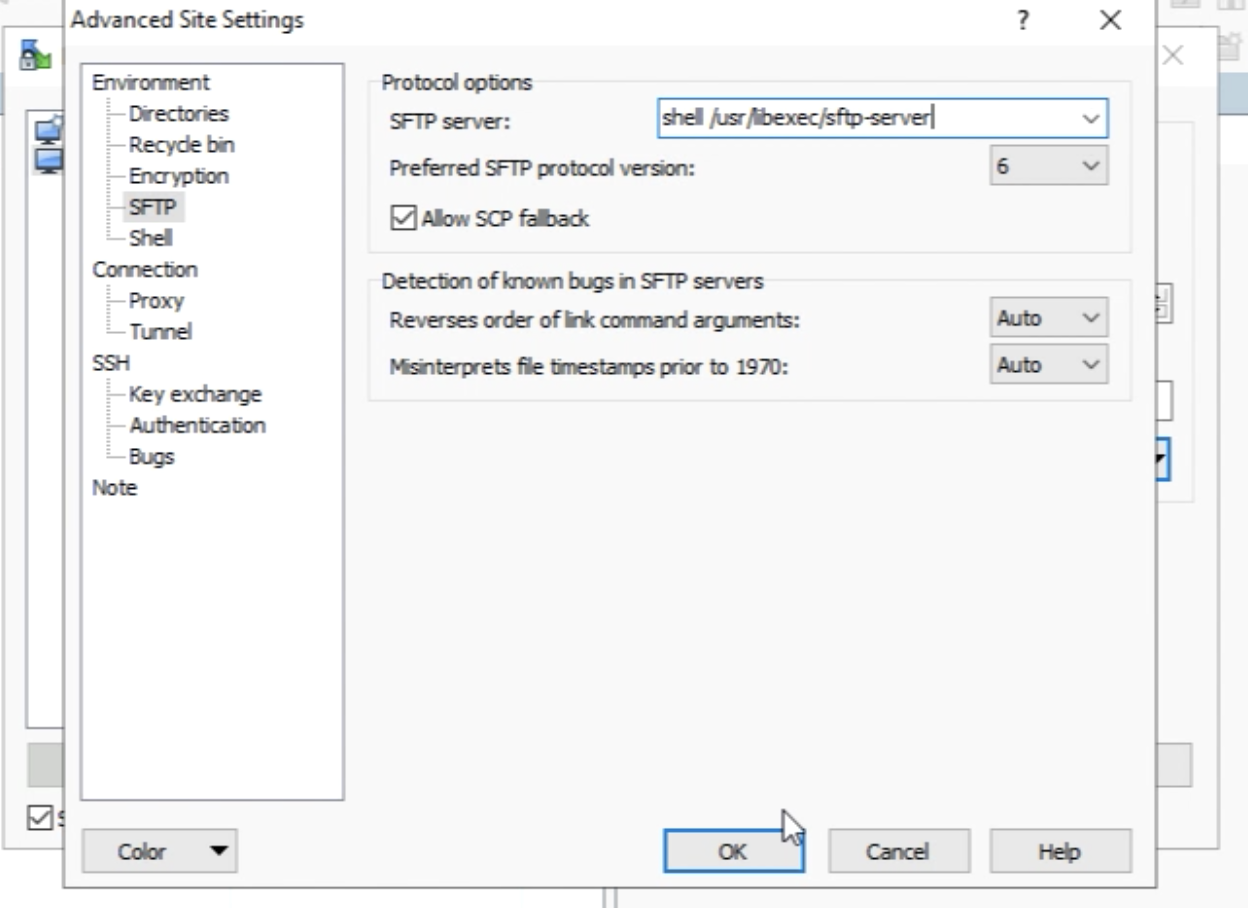
Task: Click the Color dropdown button
Action: [159, 852]
